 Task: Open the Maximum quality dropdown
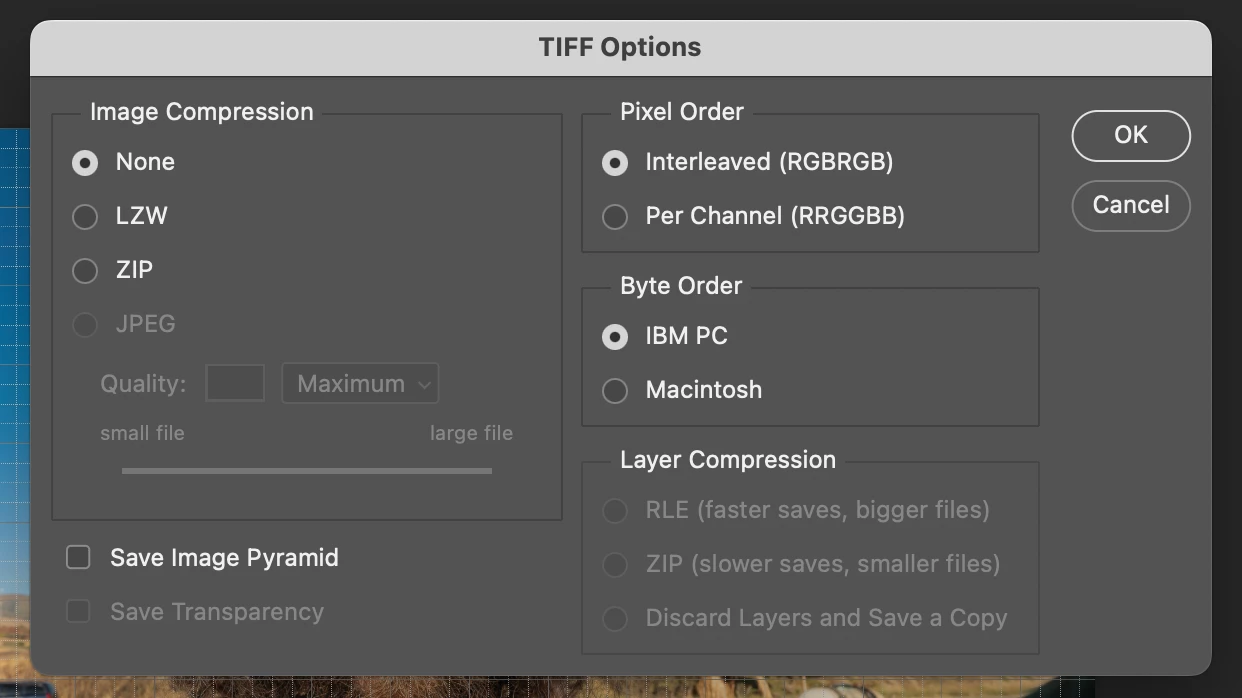[360, 384]
